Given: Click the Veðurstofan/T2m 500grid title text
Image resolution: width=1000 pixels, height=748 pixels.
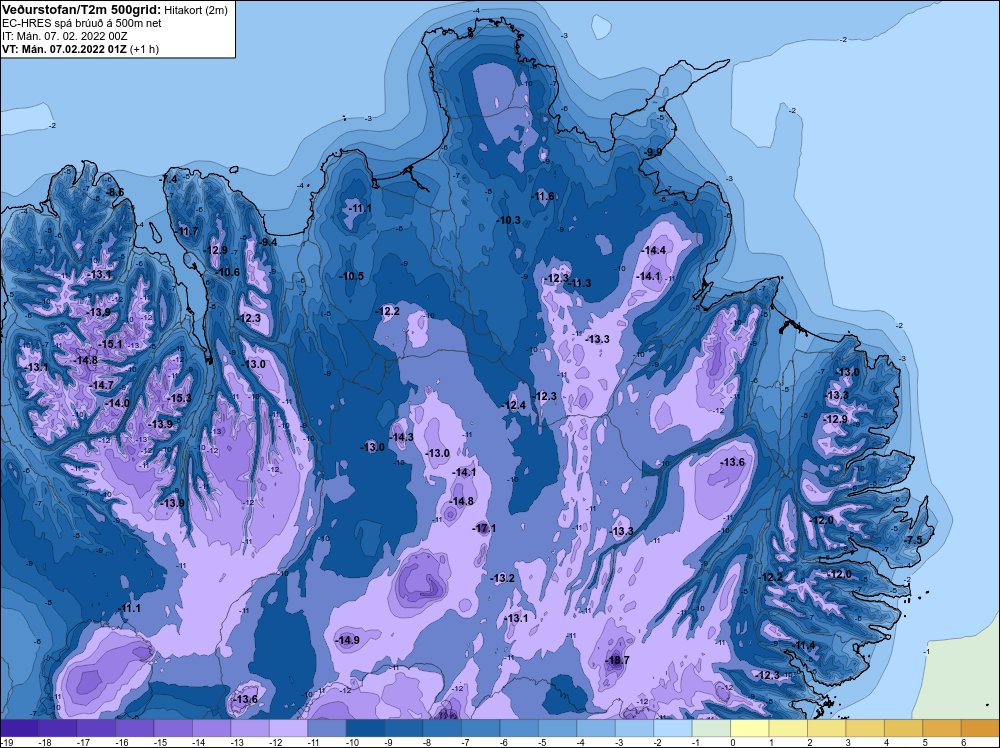Looking at the screenshot, I should (81, 9).
